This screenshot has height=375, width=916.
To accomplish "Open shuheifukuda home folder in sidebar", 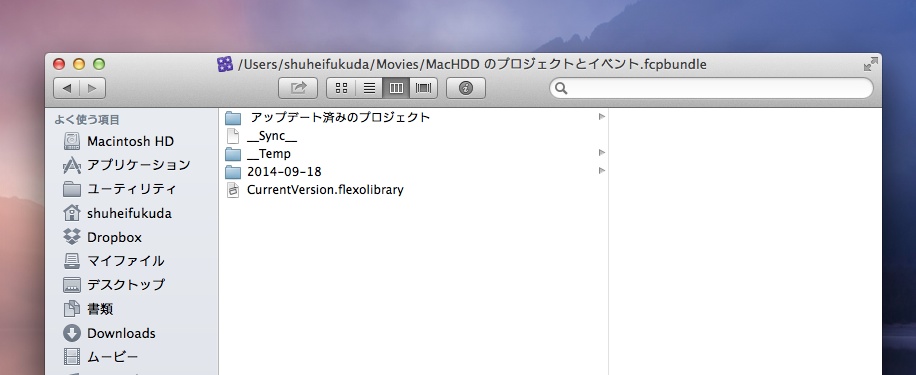I will (x=129, y=213).
